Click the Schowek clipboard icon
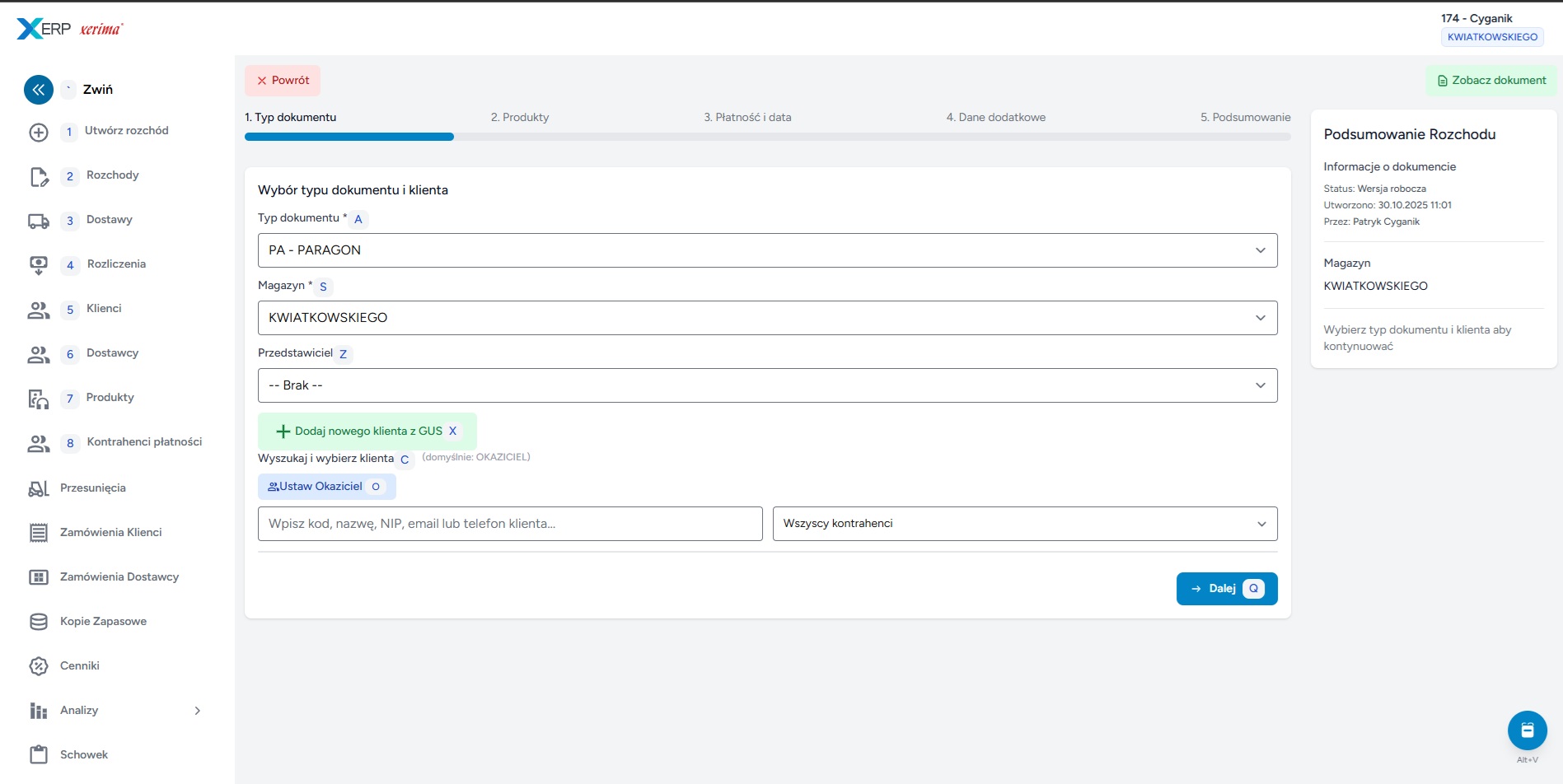 [39, 755]
